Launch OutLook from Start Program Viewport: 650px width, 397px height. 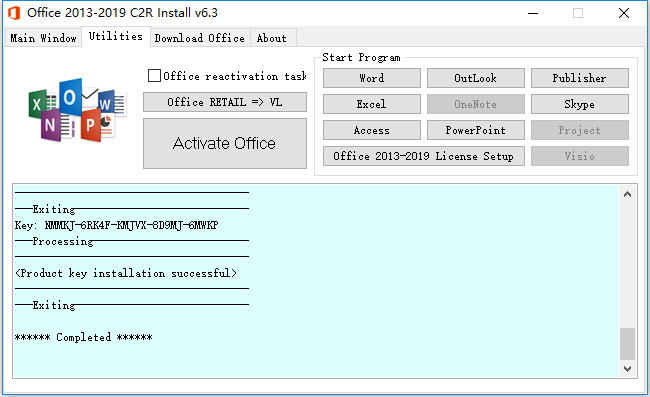tap(475, 78)
